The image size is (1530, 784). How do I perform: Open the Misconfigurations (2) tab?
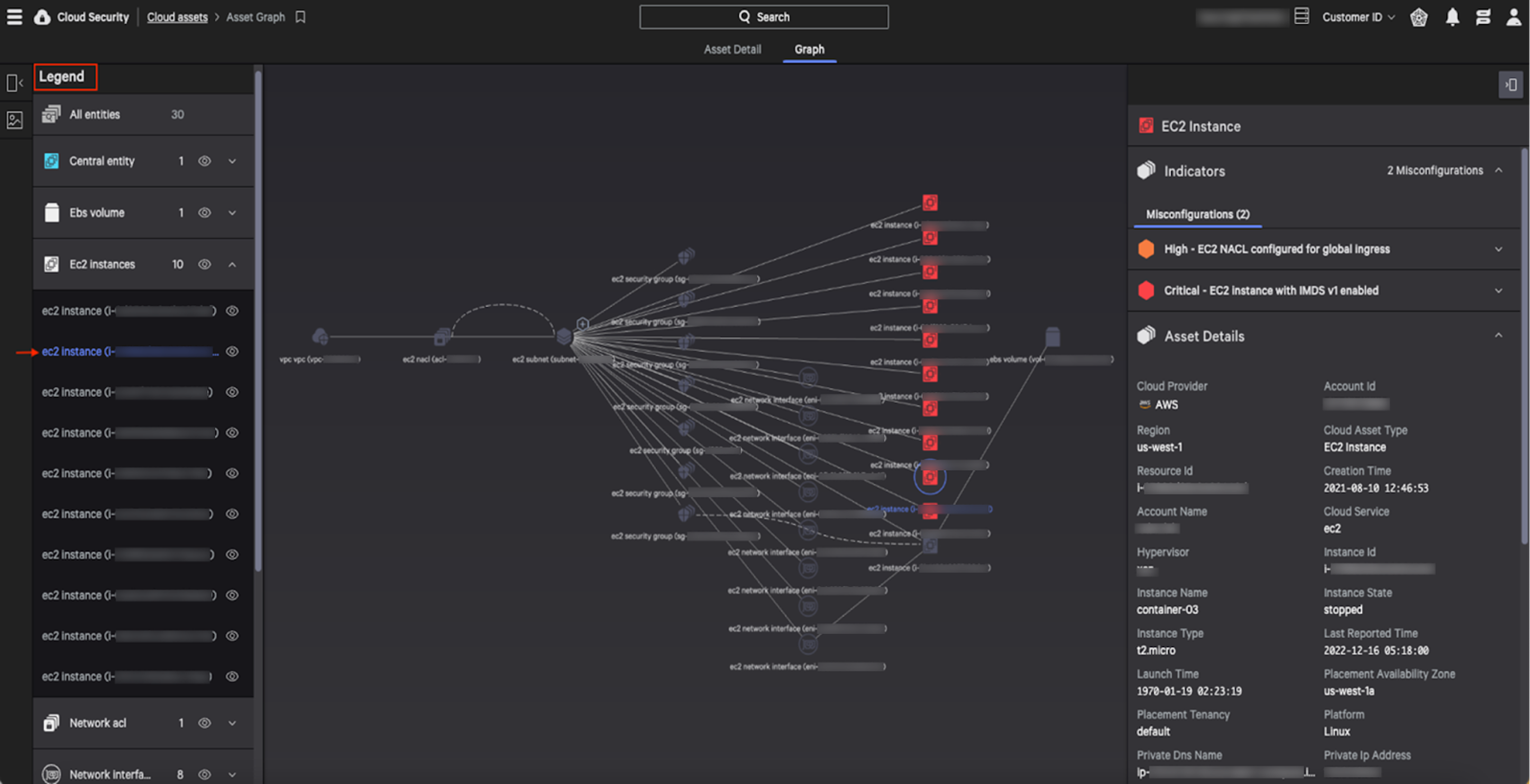(x=1197, y=214)
